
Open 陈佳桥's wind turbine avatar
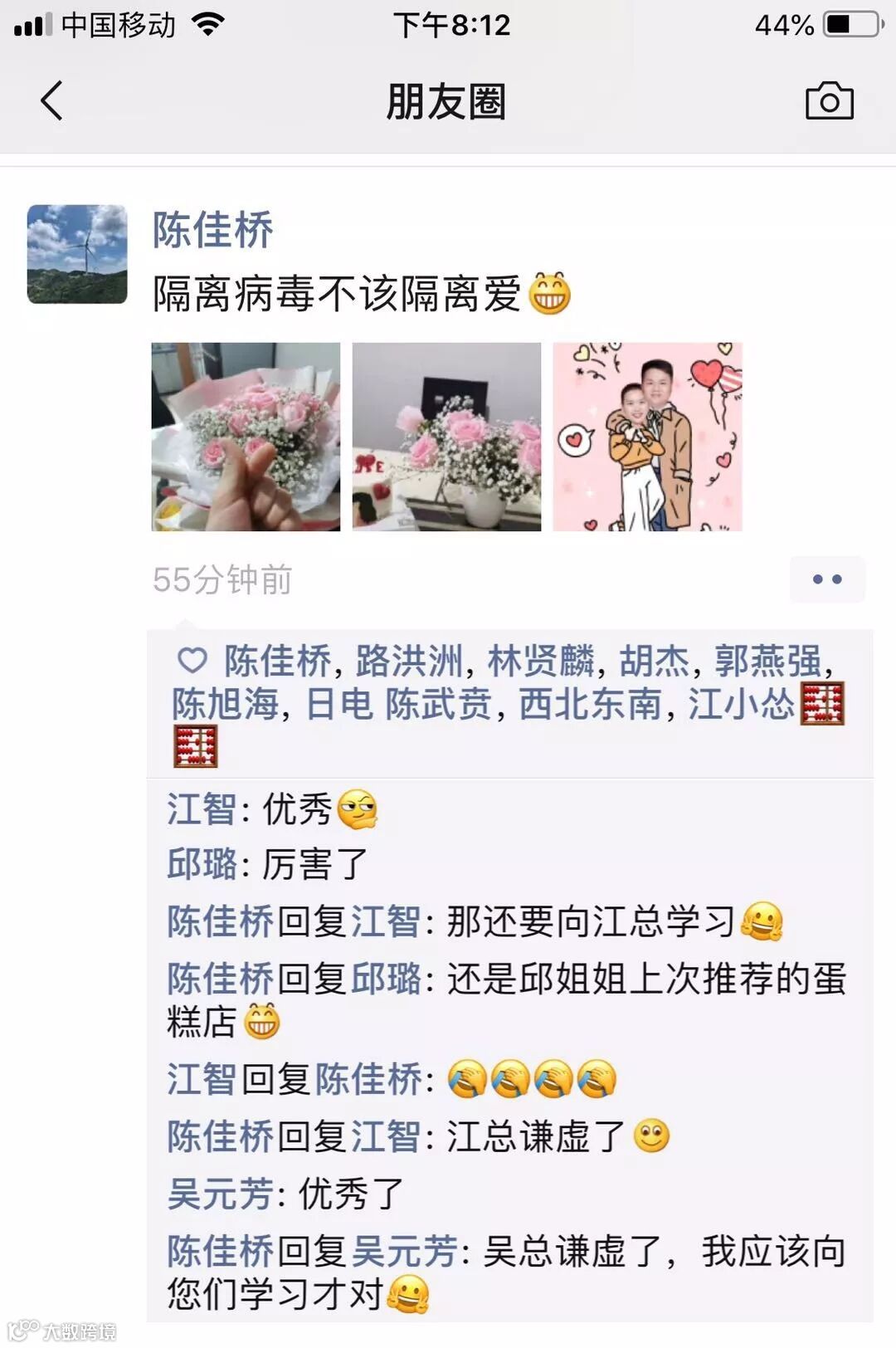(x=77, y=254)
